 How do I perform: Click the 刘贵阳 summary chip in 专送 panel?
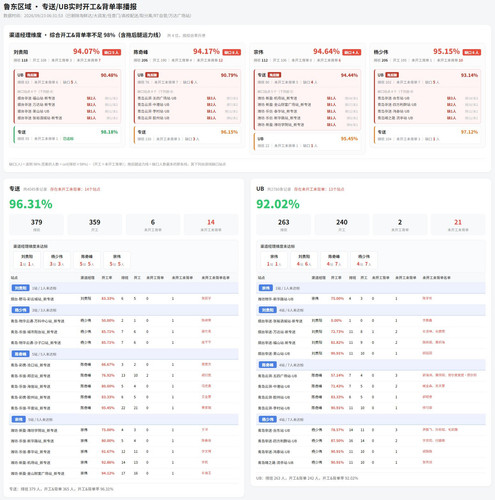27,260
